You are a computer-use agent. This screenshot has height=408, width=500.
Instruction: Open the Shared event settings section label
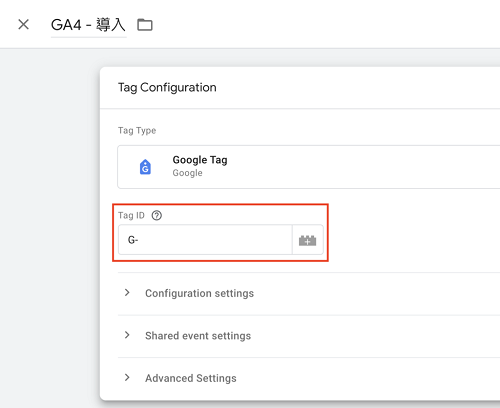198,336
